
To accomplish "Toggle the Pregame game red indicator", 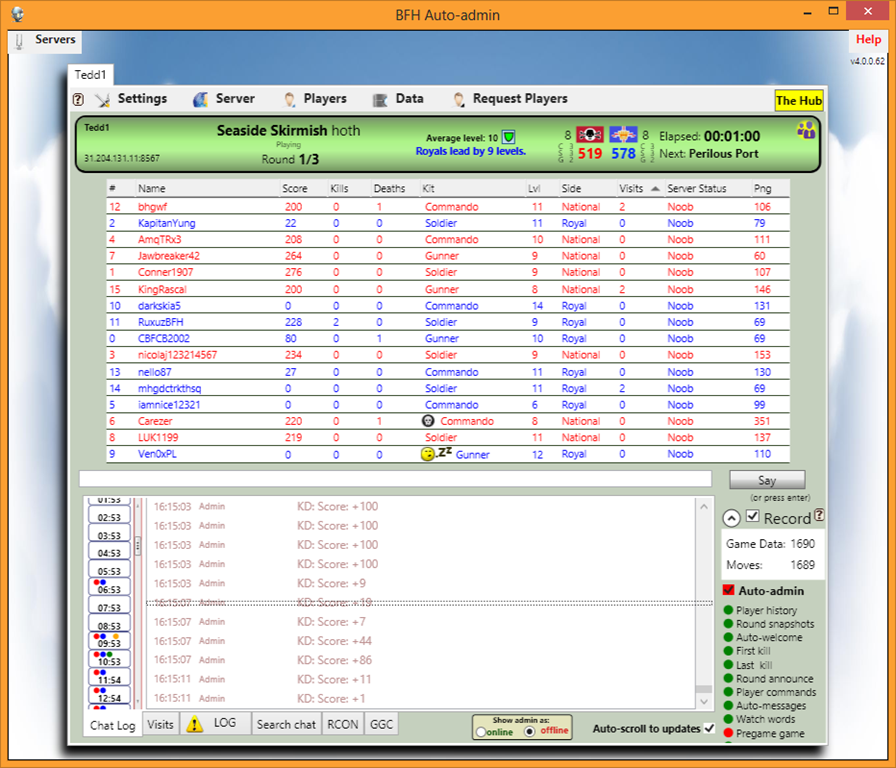I will tap(729, 733).
